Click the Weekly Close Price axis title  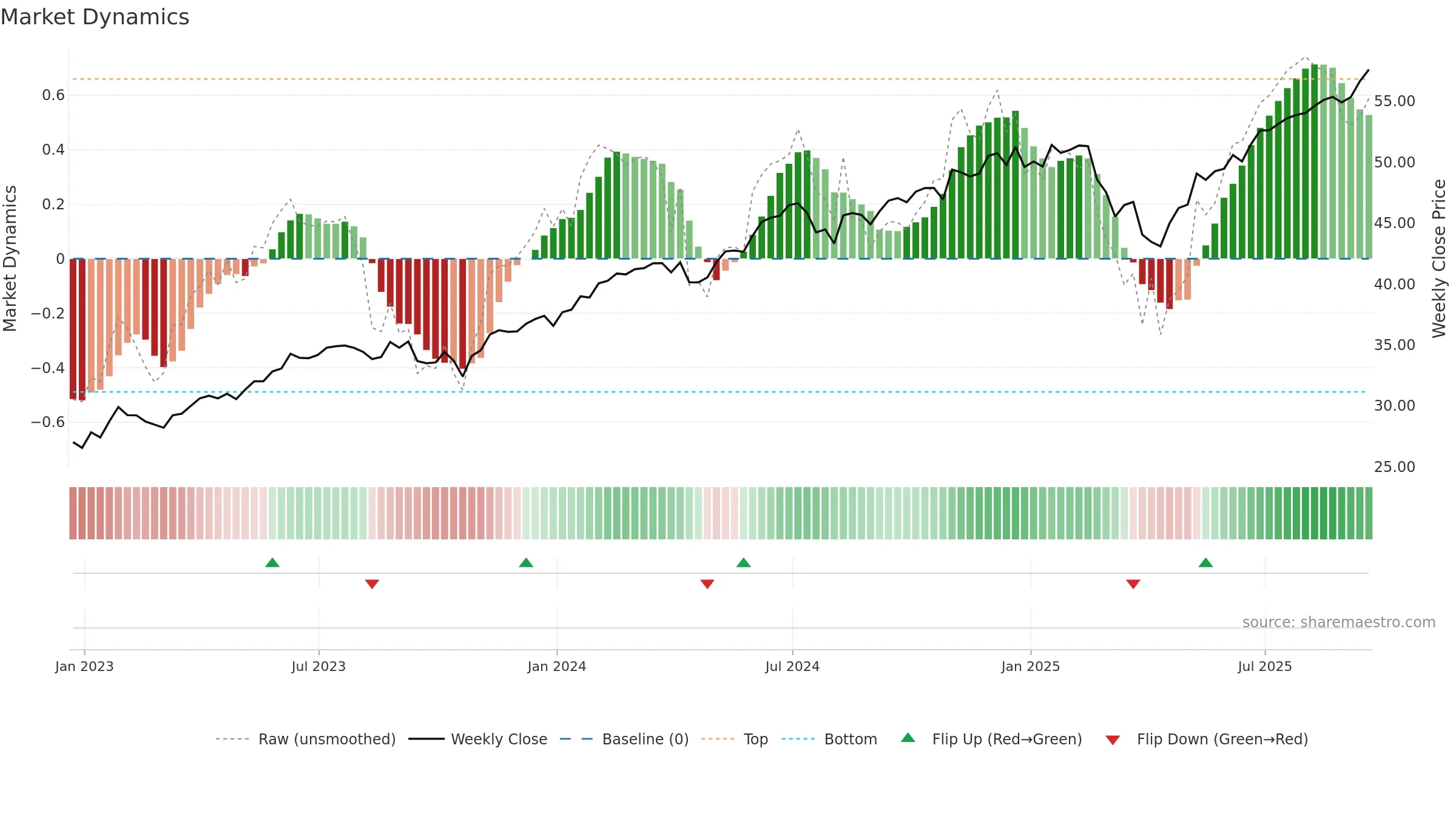(1439, 258)
